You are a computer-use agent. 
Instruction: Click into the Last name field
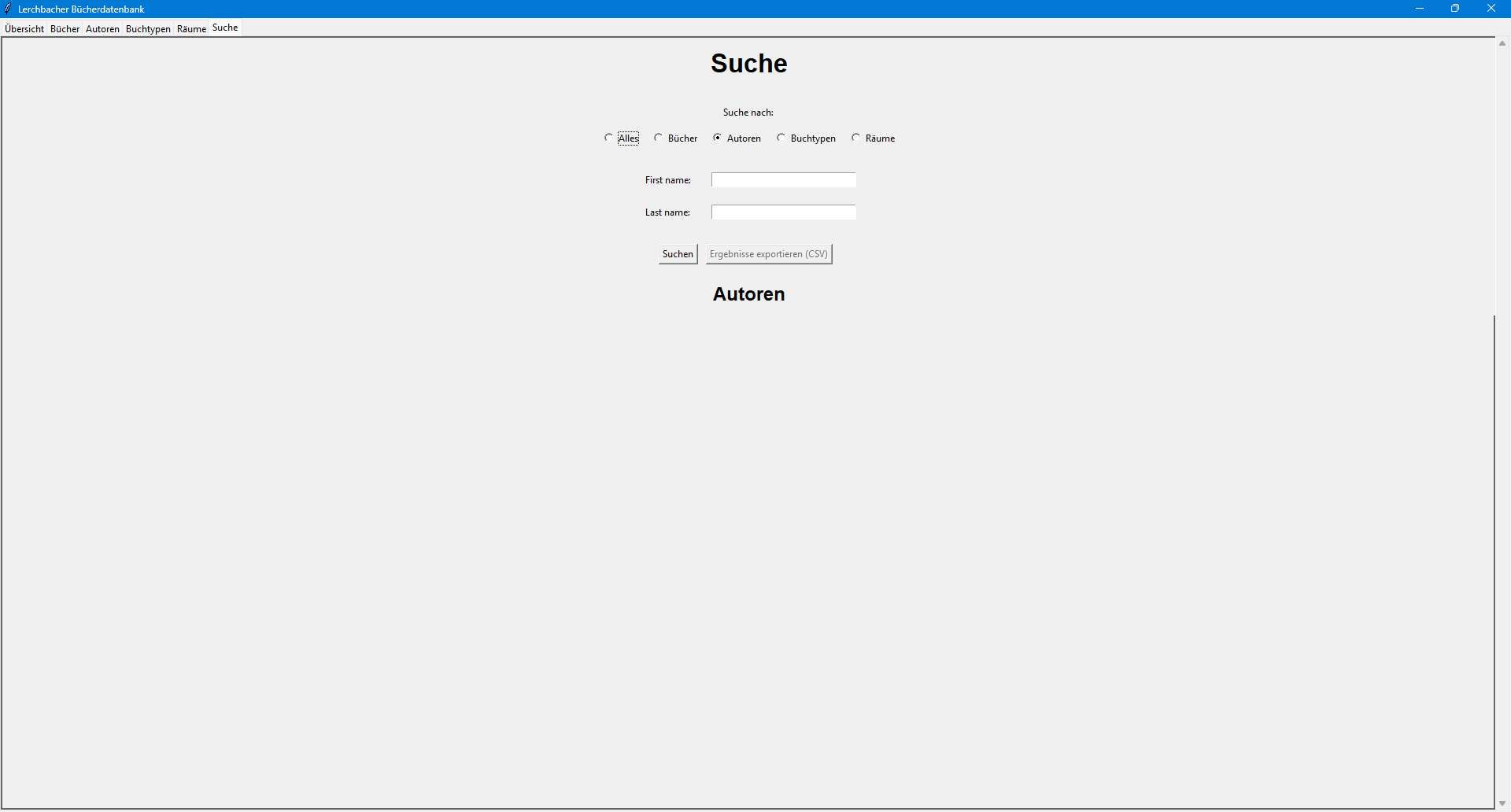[783, 212]
